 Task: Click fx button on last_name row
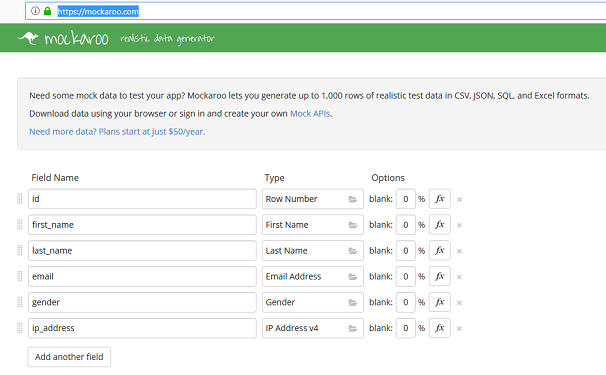point(439,251)
